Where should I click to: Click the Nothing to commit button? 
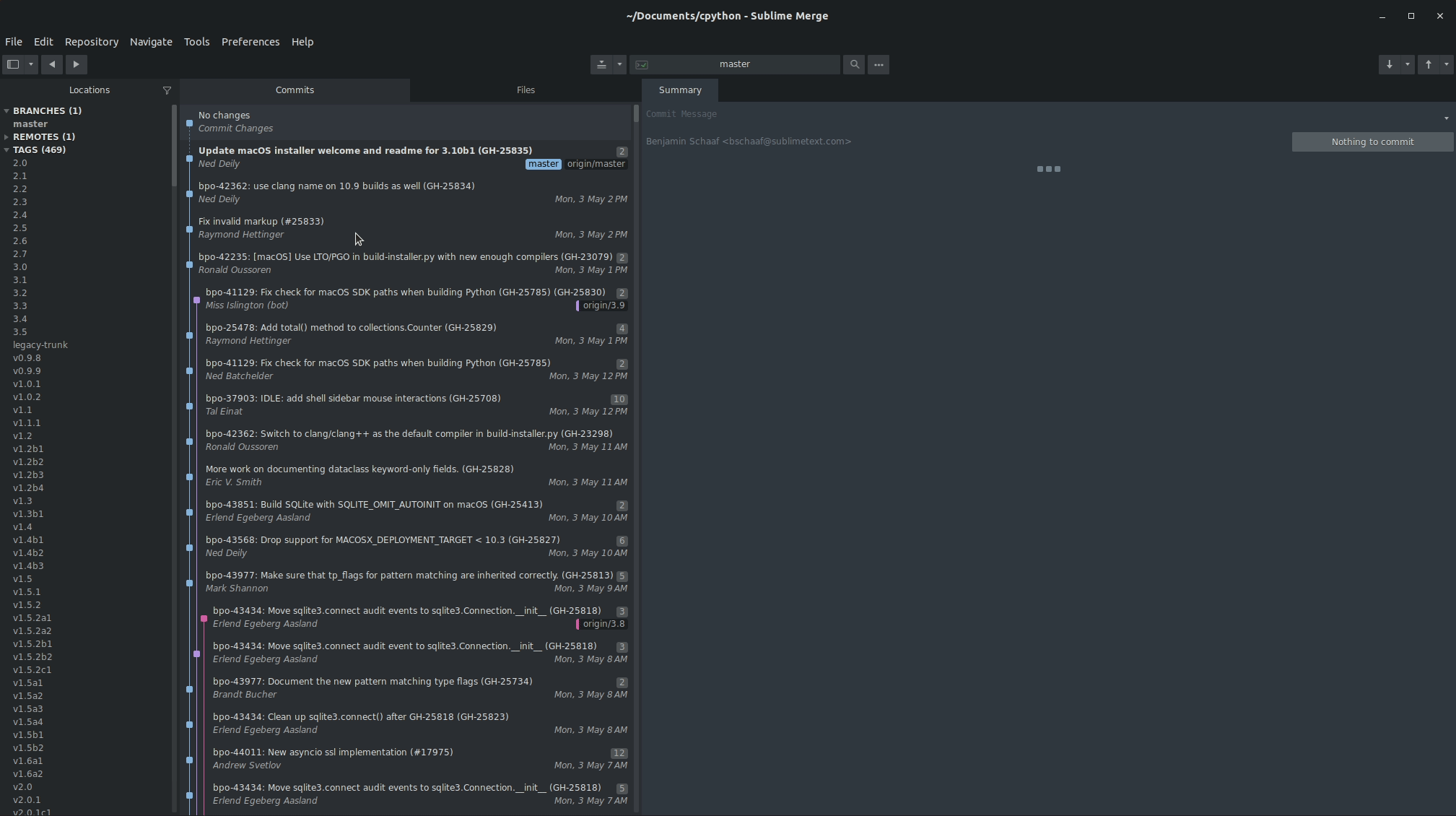1372,142
